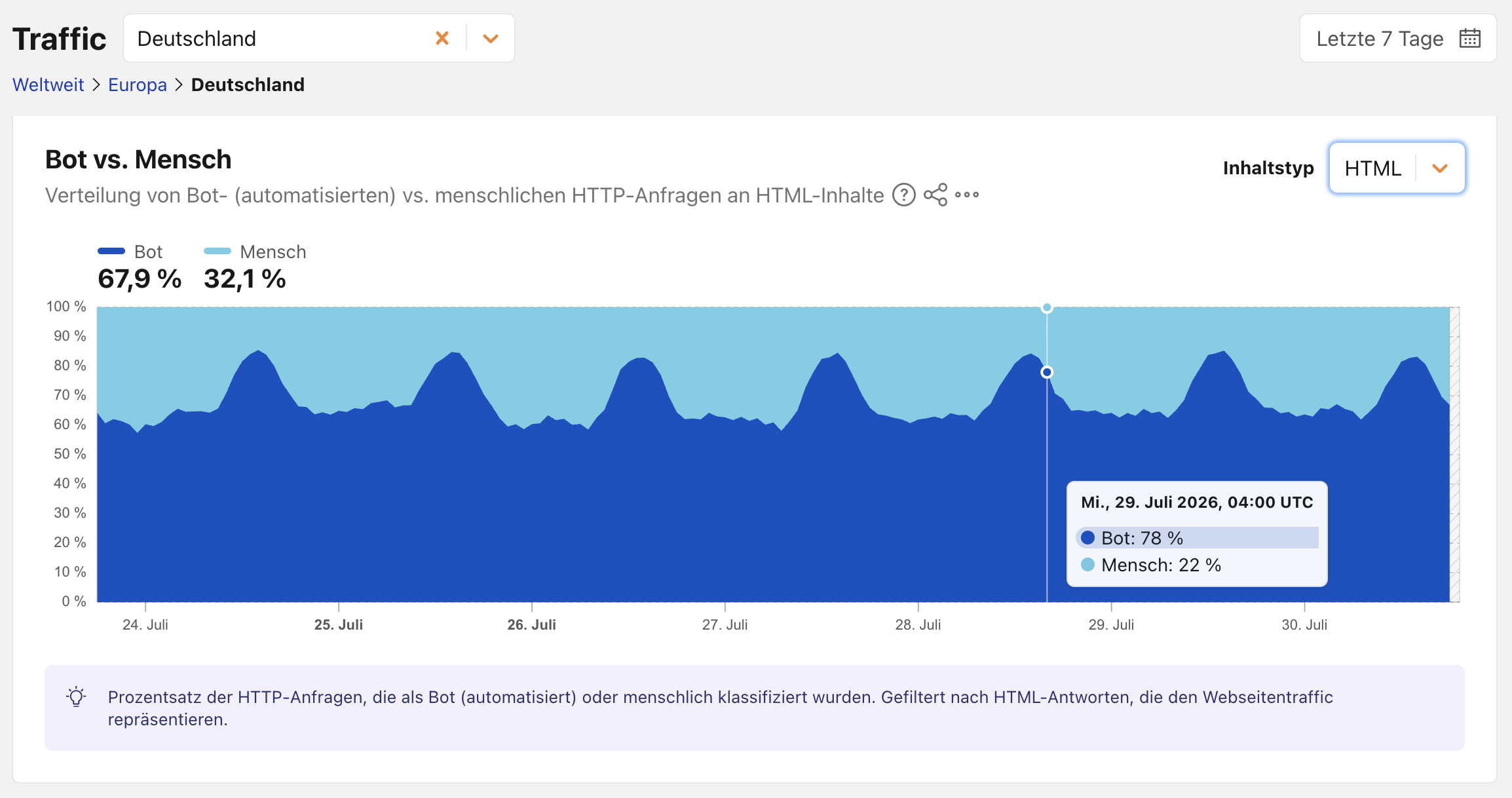Navigate to the Europa breadcrumb link
Screen dimensions: 1512x798
(138, 85)
